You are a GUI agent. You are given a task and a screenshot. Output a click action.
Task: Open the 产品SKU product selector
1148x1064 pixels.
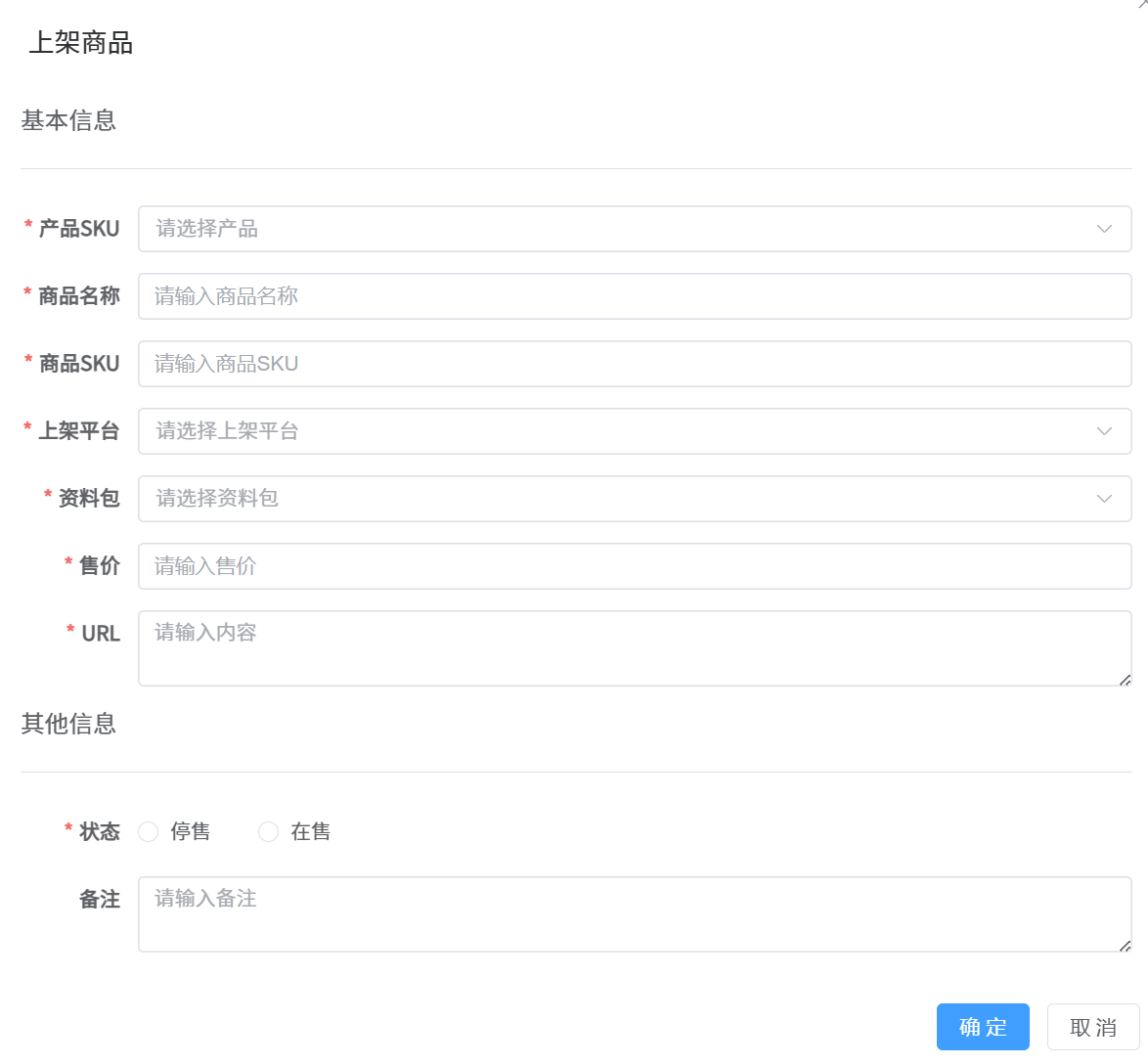(636, 229)
